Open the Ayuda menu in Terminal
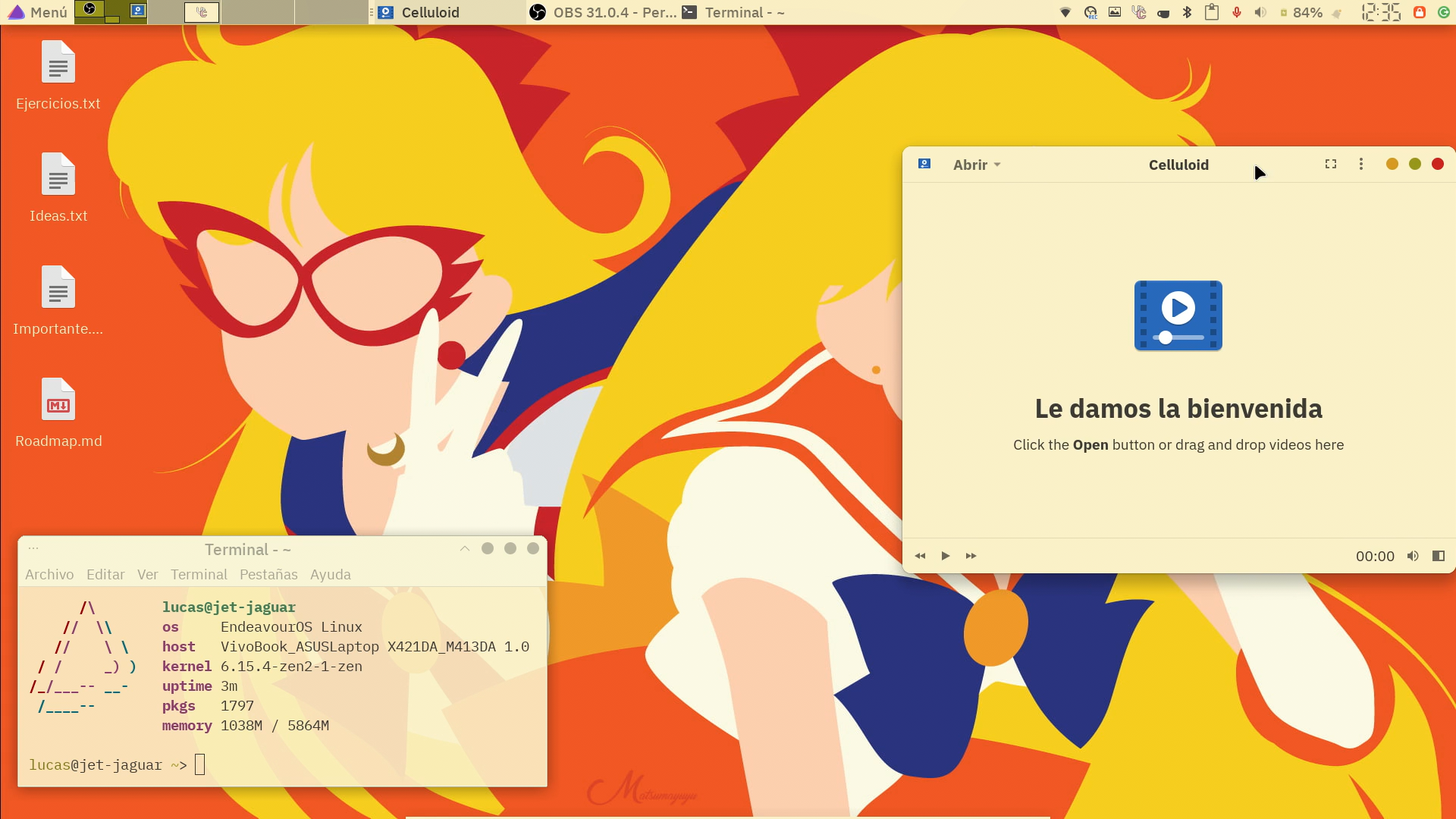The height and width of the screenshot is (819, 1456). (x=331, y=575)
